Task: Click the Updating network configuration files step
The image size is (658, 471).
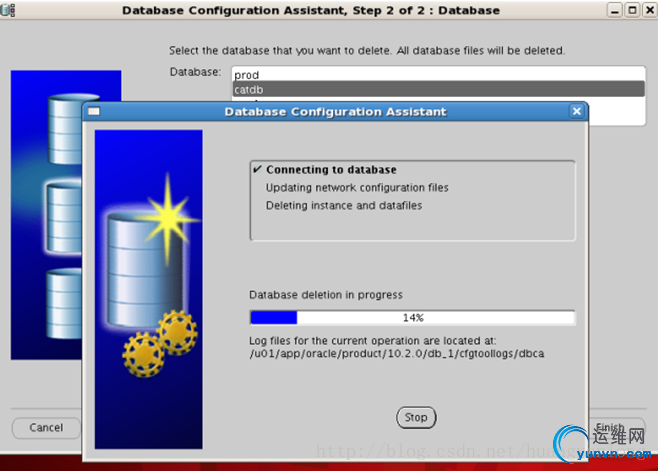Action: point(357,188)
